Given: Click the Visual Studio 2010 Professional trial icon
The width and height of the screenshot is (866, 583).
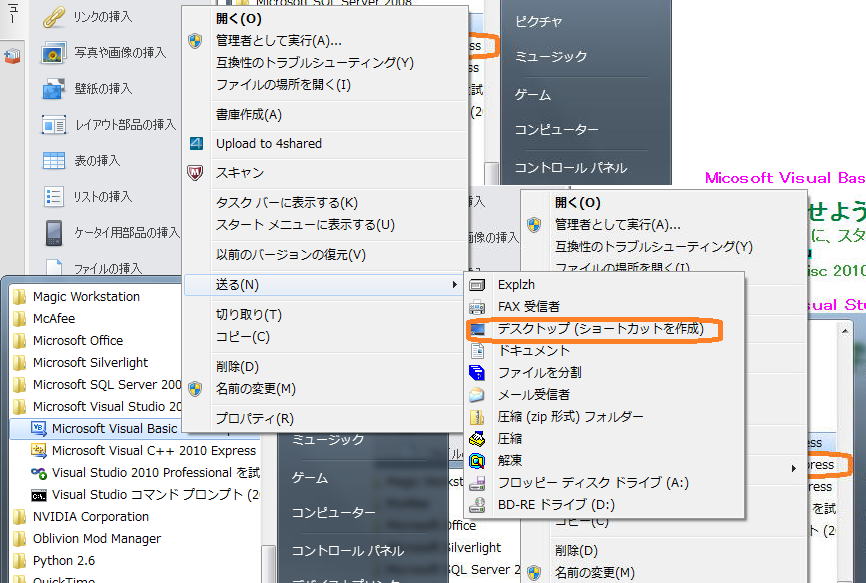Looking at the screenshot, I should tap(39, 473).
